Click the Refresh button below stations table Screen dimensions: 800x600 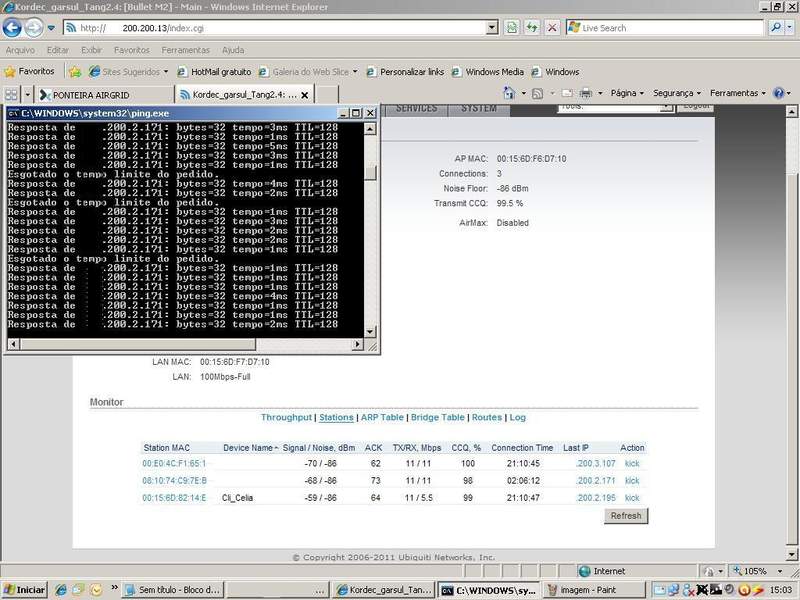(x=626, y=516)
